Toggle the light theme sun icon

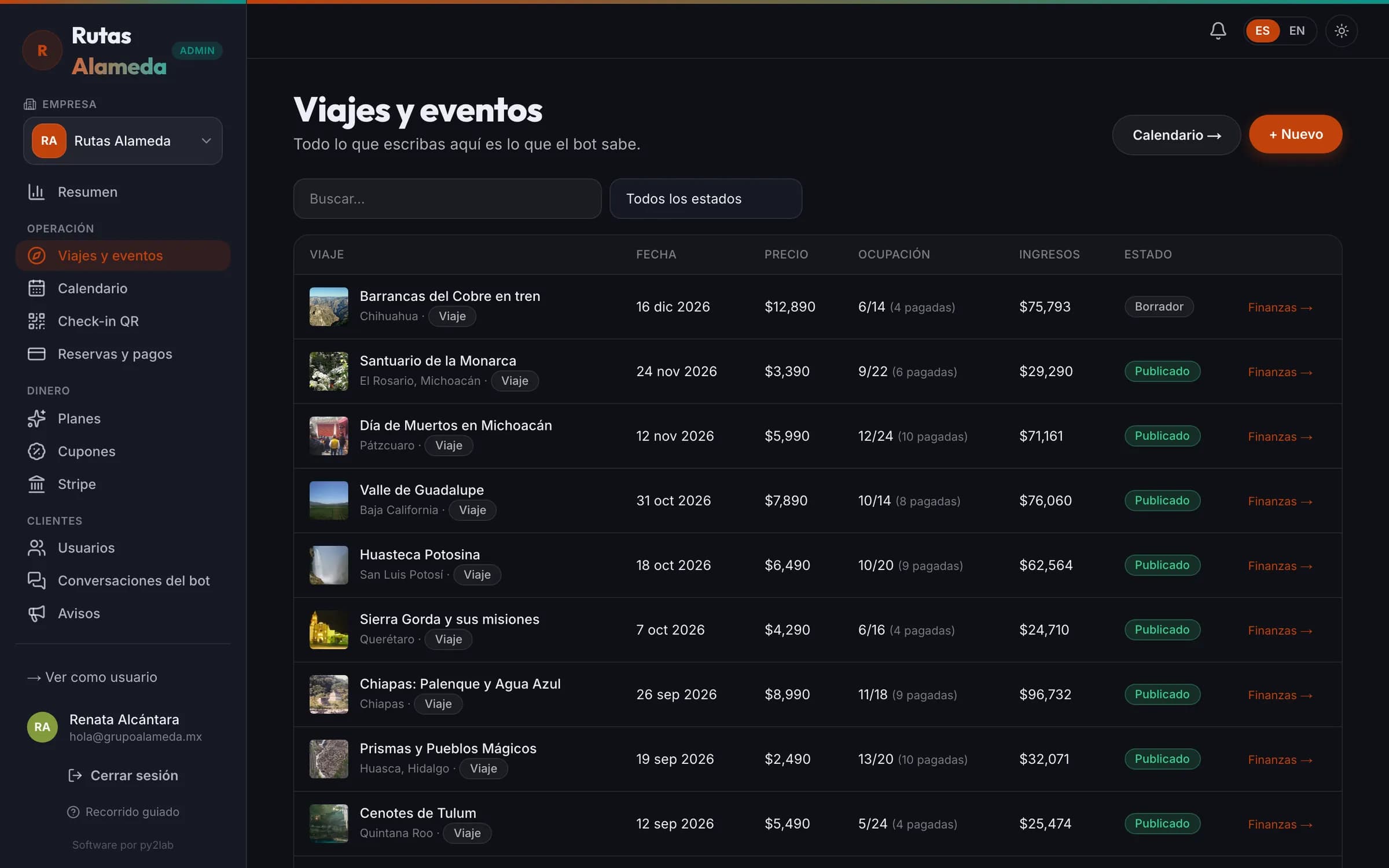tap(1341, 31)
